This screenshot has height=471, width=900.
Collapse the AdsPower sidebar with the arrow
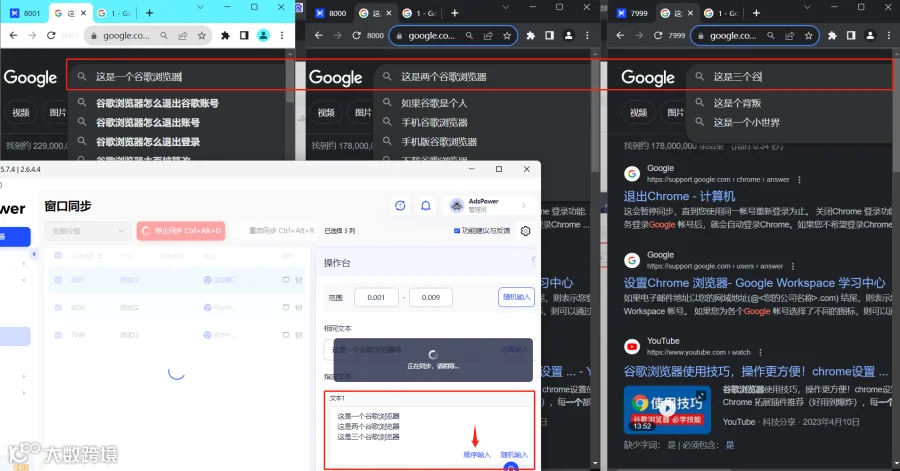[x=34, y=254]
